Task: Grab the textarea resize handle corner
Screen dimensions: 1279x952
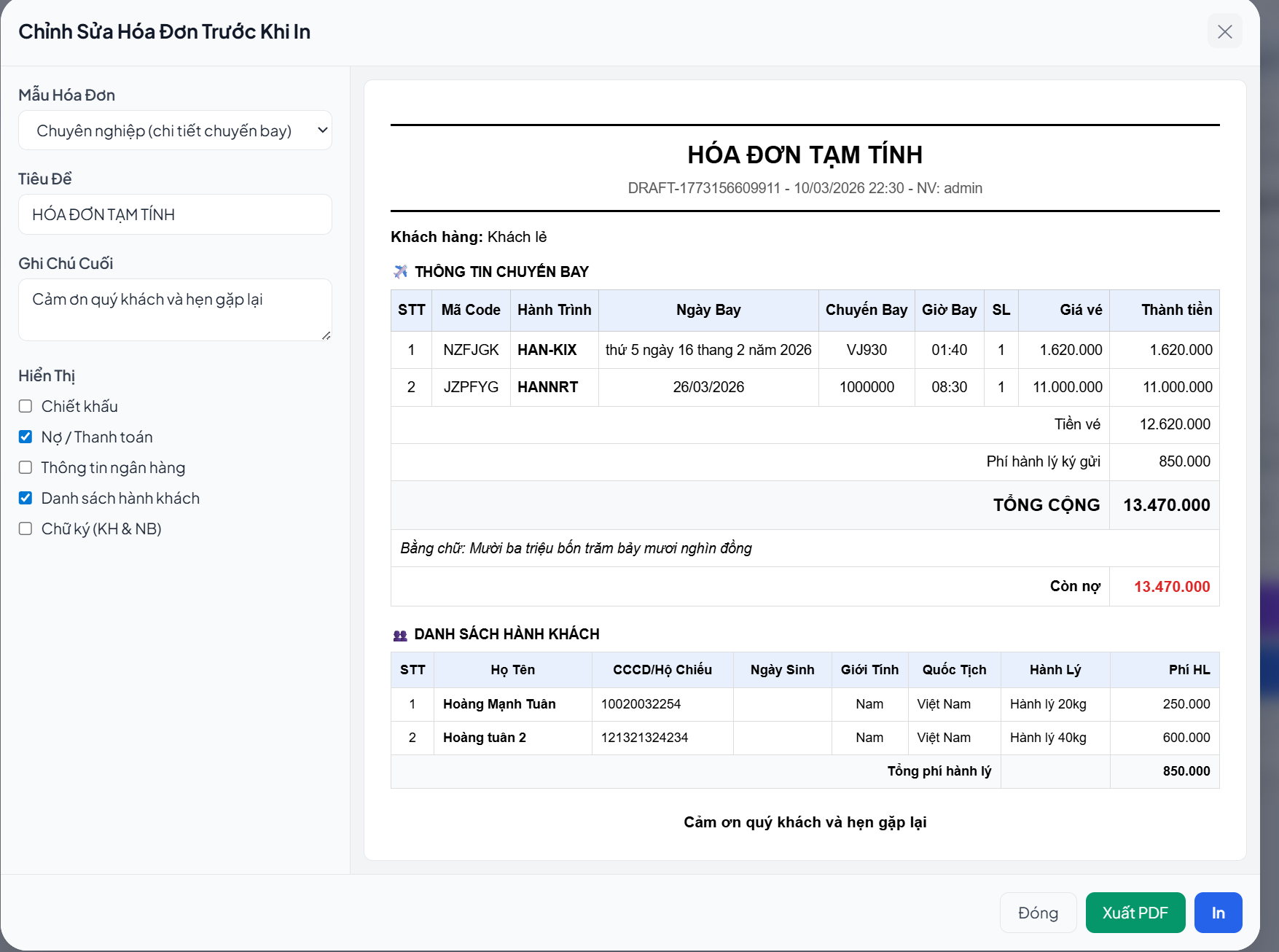Action: point(326,335)
